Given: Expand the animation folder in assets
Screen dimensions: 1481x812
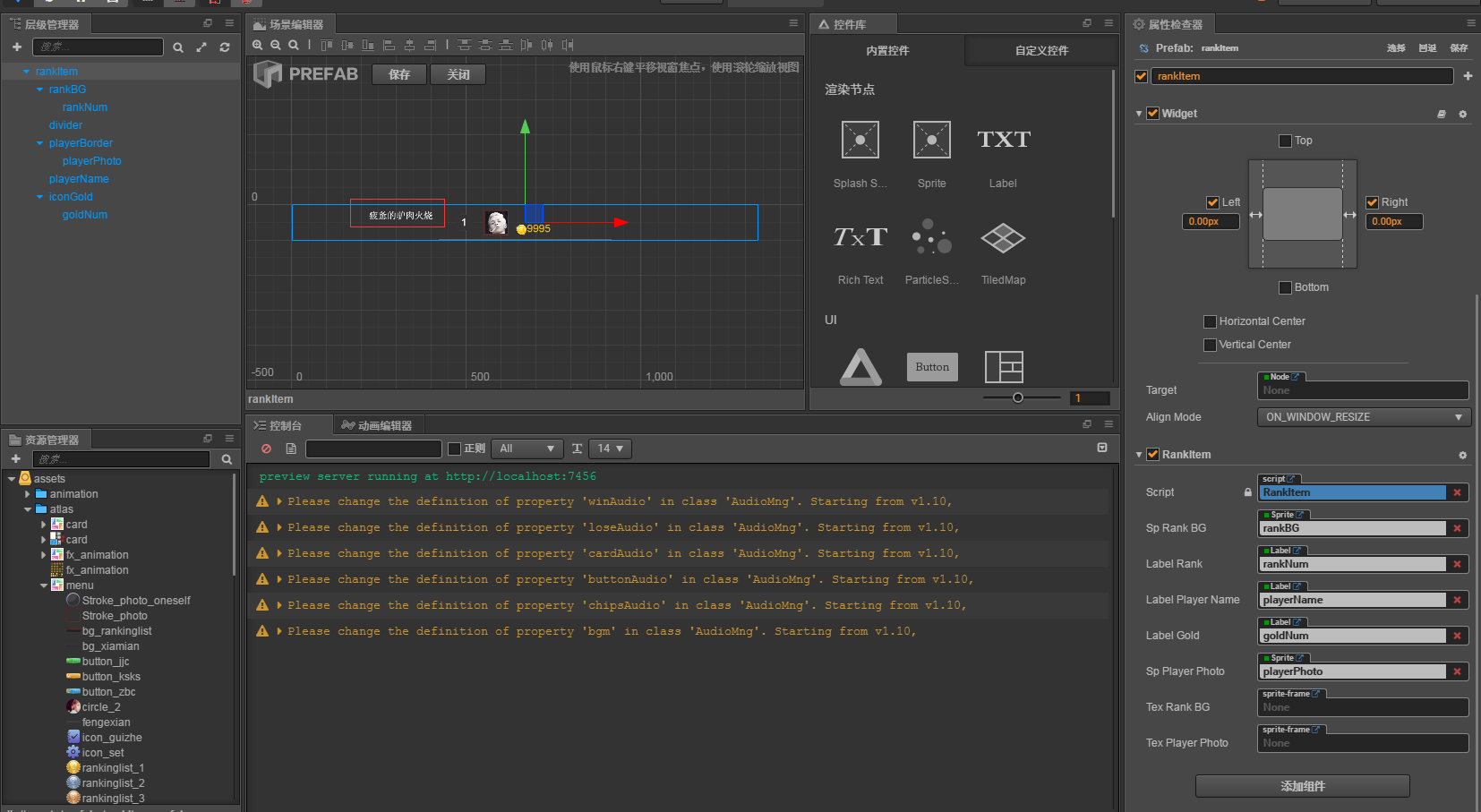Looking at the screenshot, I should (x=28, y=494).
